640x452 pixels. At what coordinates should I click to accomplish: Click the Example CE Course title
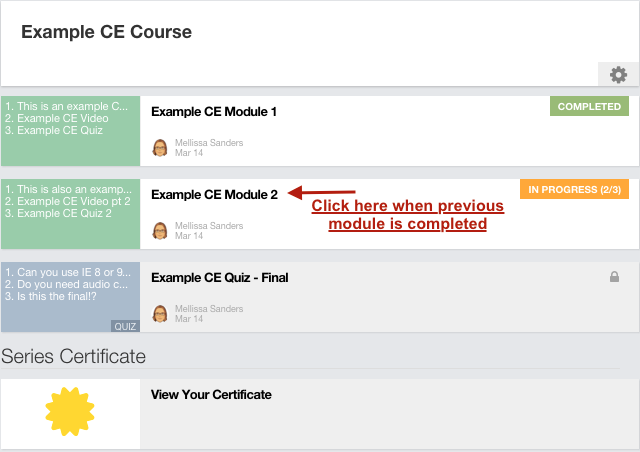(107, 32)
